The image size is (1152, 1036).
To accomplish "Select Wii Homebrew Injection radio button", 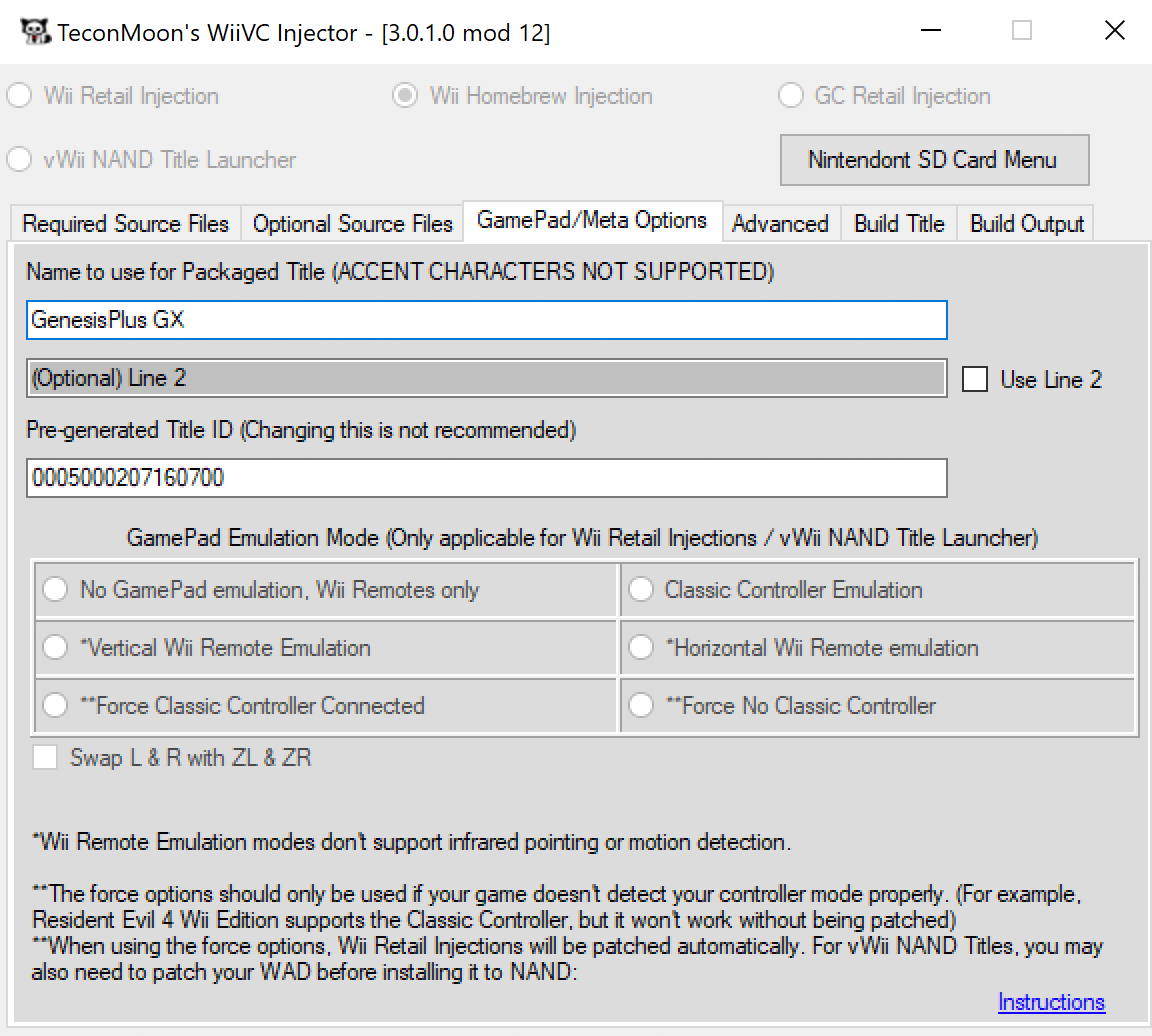I will 405,96.
